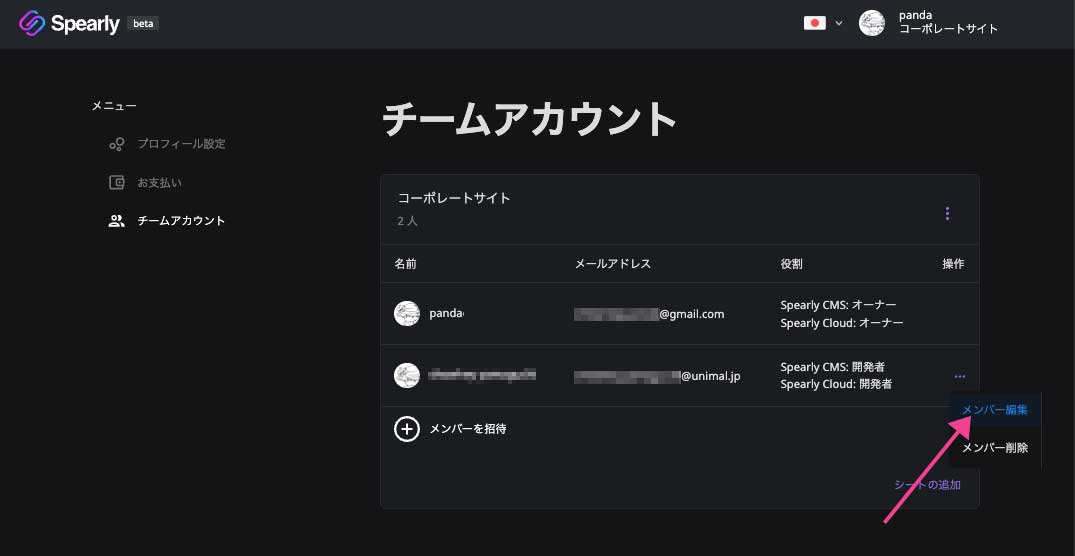This screenshot has width=1075, height=556.
Task: Click the panda name in the table row
Action: (x=446, y=314)
